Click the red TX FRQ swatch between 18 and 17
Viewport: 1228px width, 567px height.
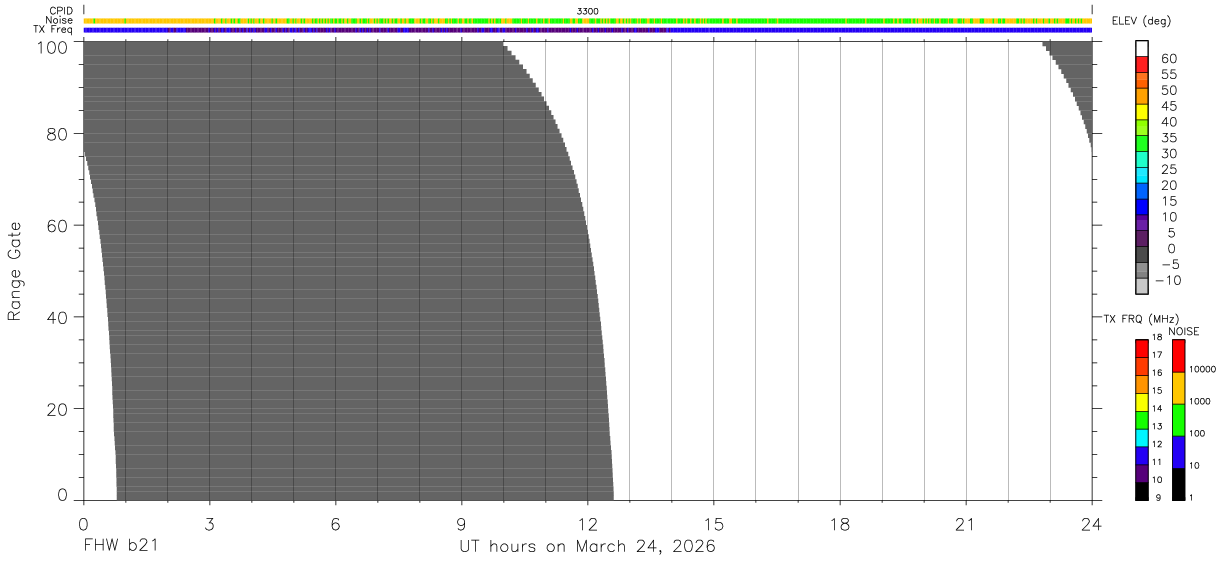click(x=1142, y=348)
